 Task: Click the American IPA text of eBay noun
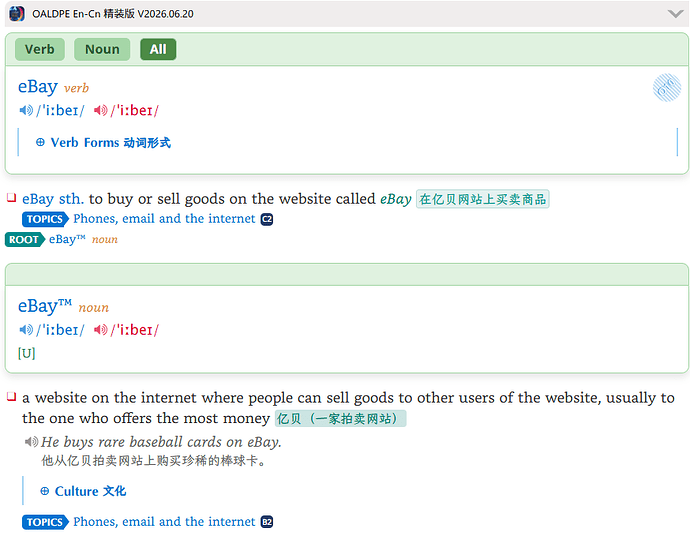135,330
